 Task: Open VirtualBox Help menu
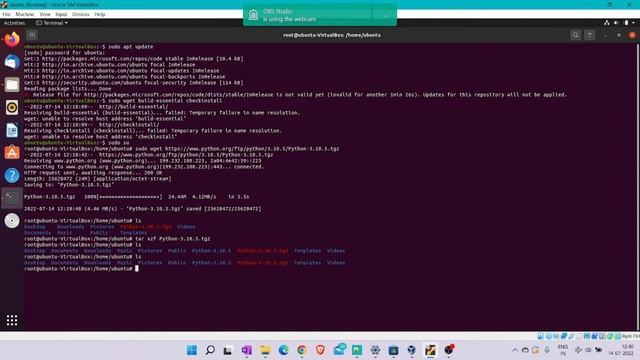(x=100, y=14)
